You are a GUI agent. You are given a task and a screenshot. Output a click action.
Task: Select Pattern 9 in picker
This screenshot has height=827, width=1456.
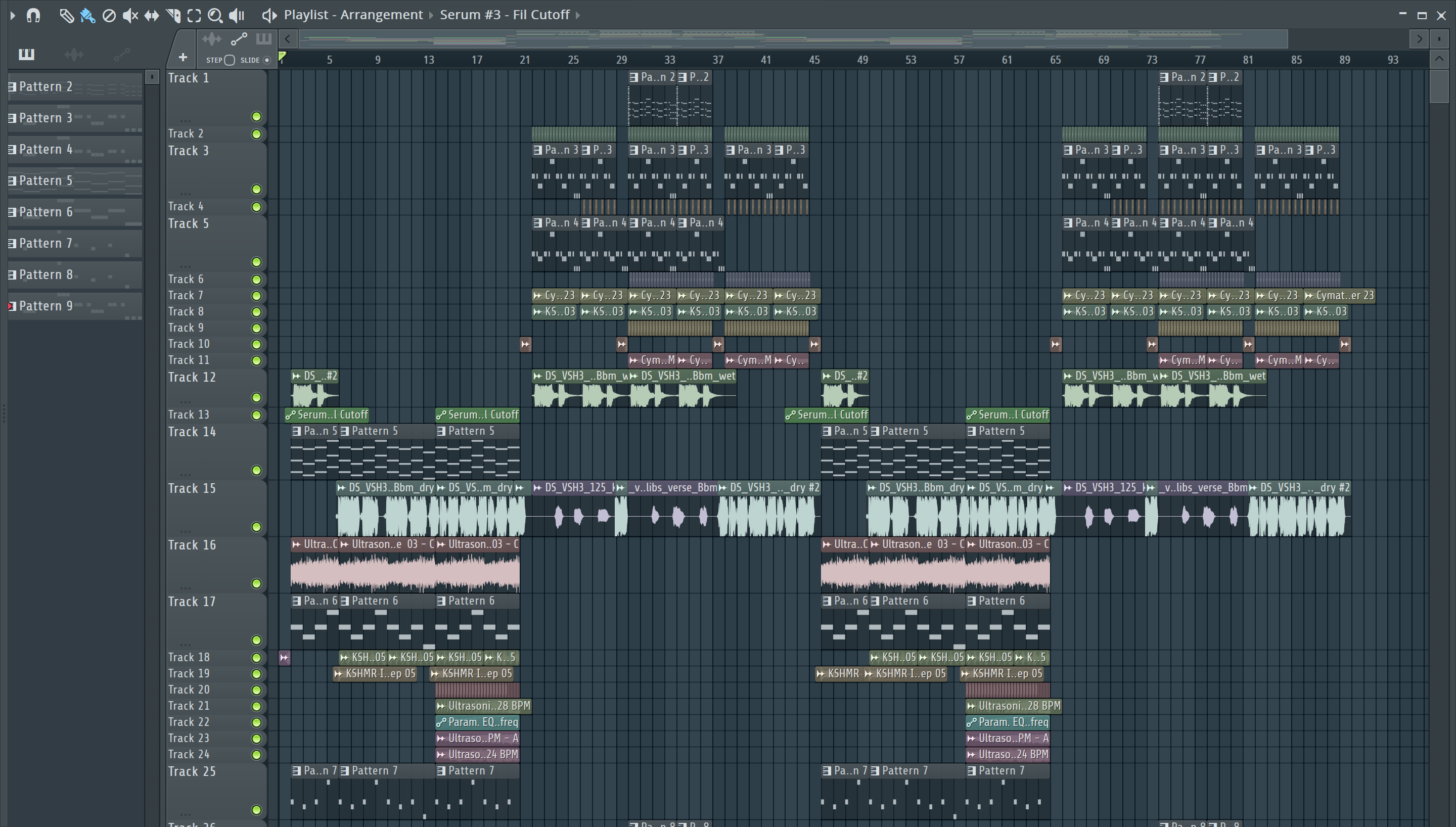75,306
